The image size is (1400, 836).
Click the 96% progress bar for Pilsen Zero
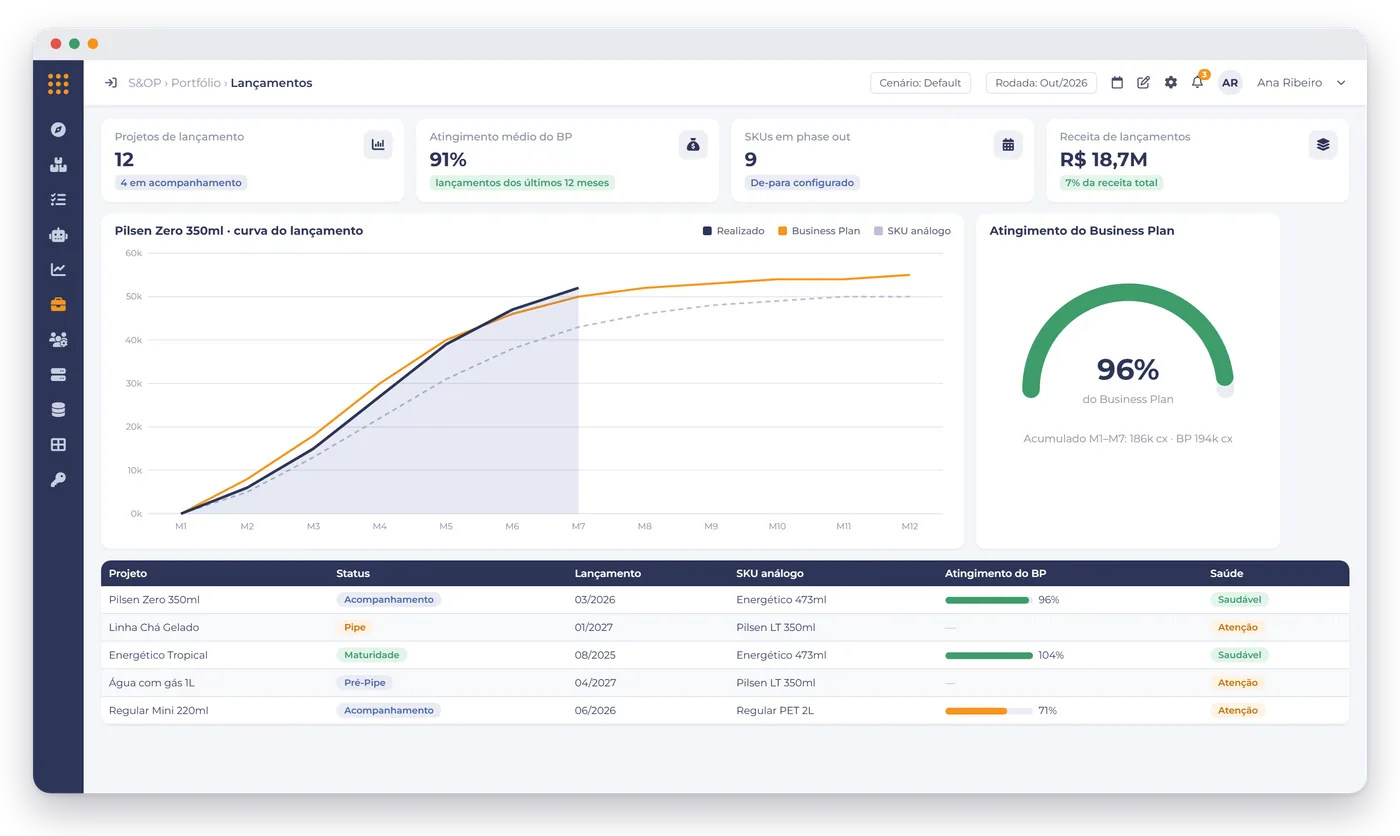click(988, 600)
